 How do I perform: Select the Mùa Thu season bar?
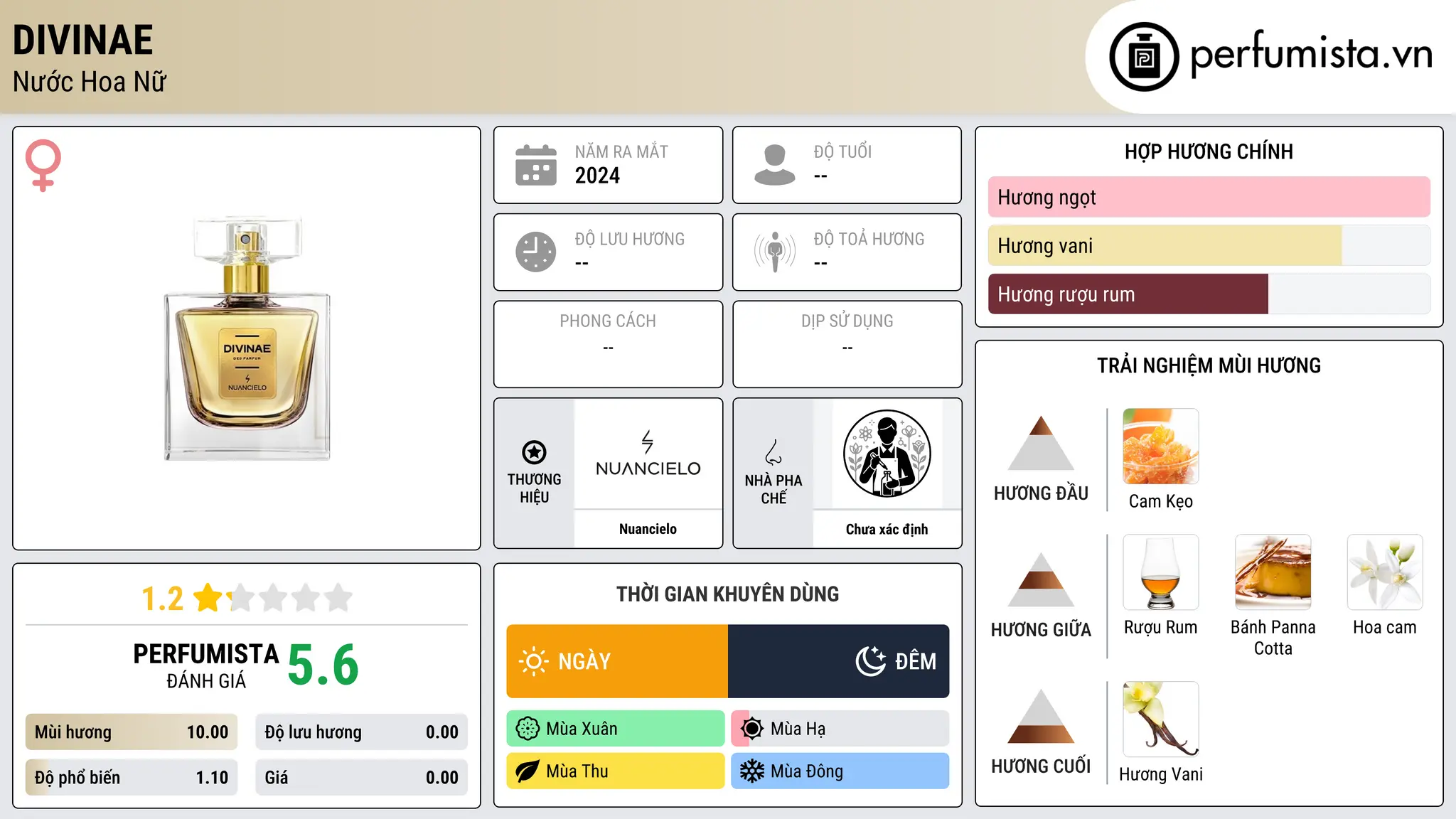click(x=616, y=771)
